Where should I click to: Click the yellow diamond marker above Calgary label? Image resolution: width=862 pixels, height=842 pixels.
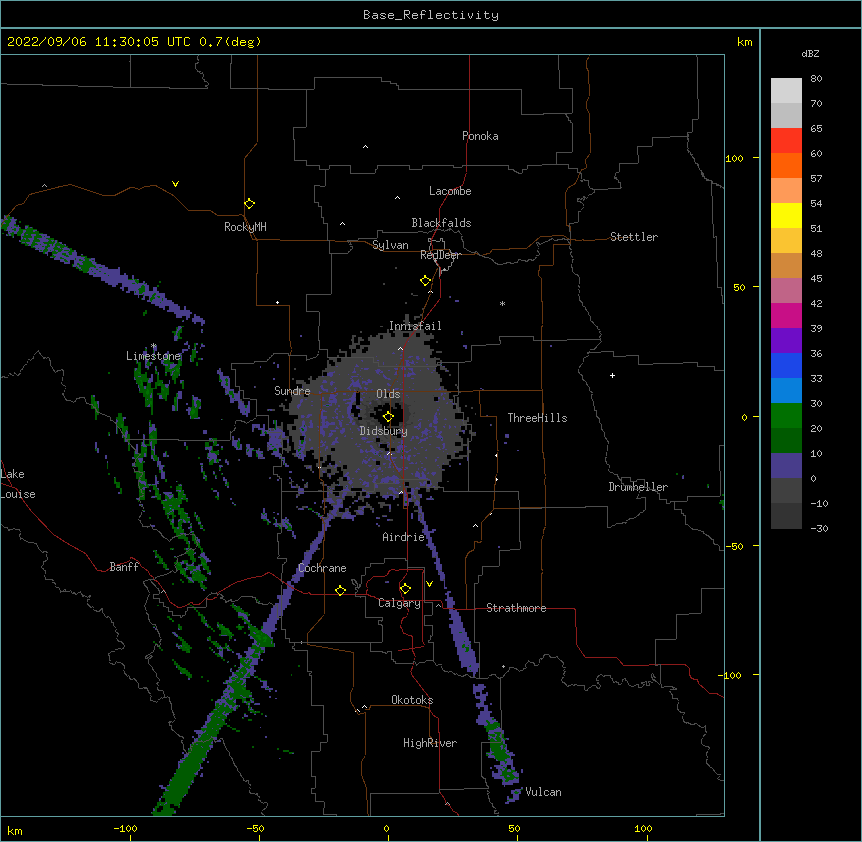point(405,589)
